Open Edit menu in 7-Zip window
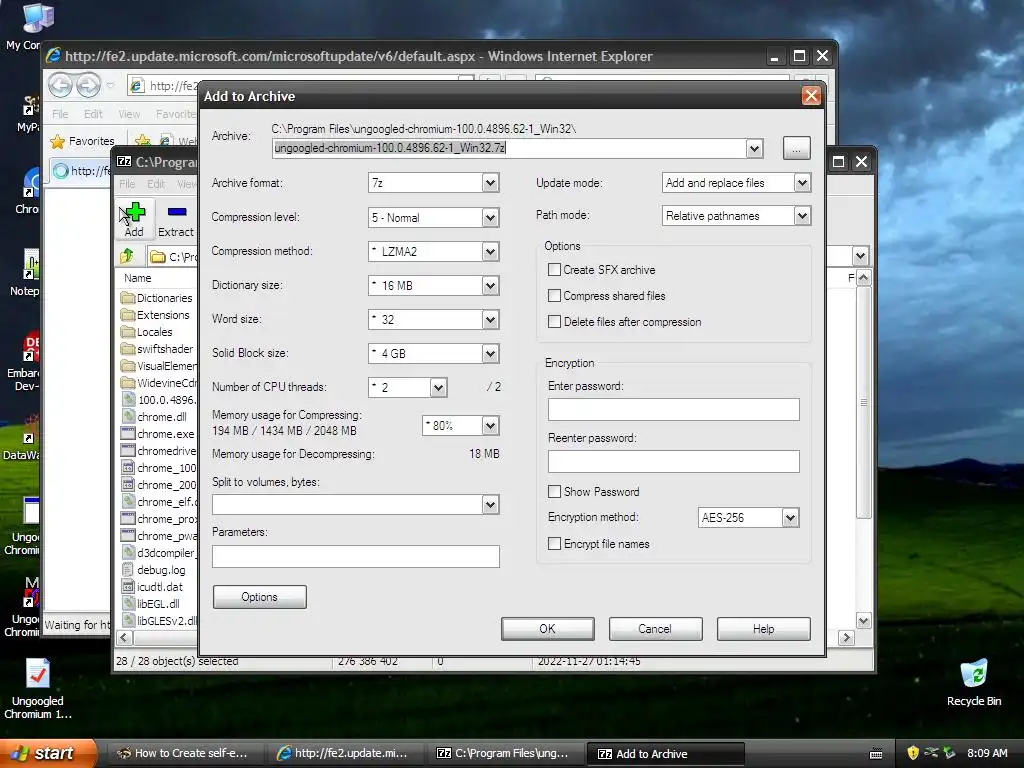Viewport: 1024px width, 768px height. point(155,184)
